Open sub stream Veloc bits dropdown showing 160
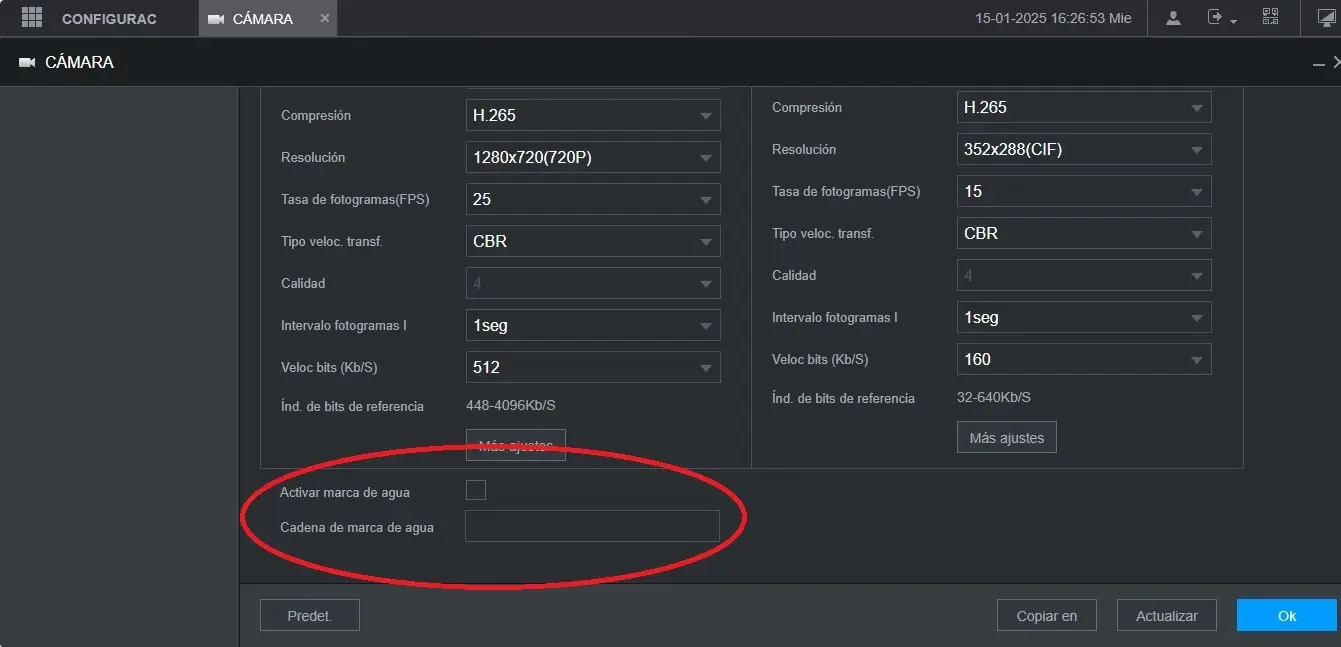The width and height of the screenshot is (1341, 647). (x=1084, y=359)
